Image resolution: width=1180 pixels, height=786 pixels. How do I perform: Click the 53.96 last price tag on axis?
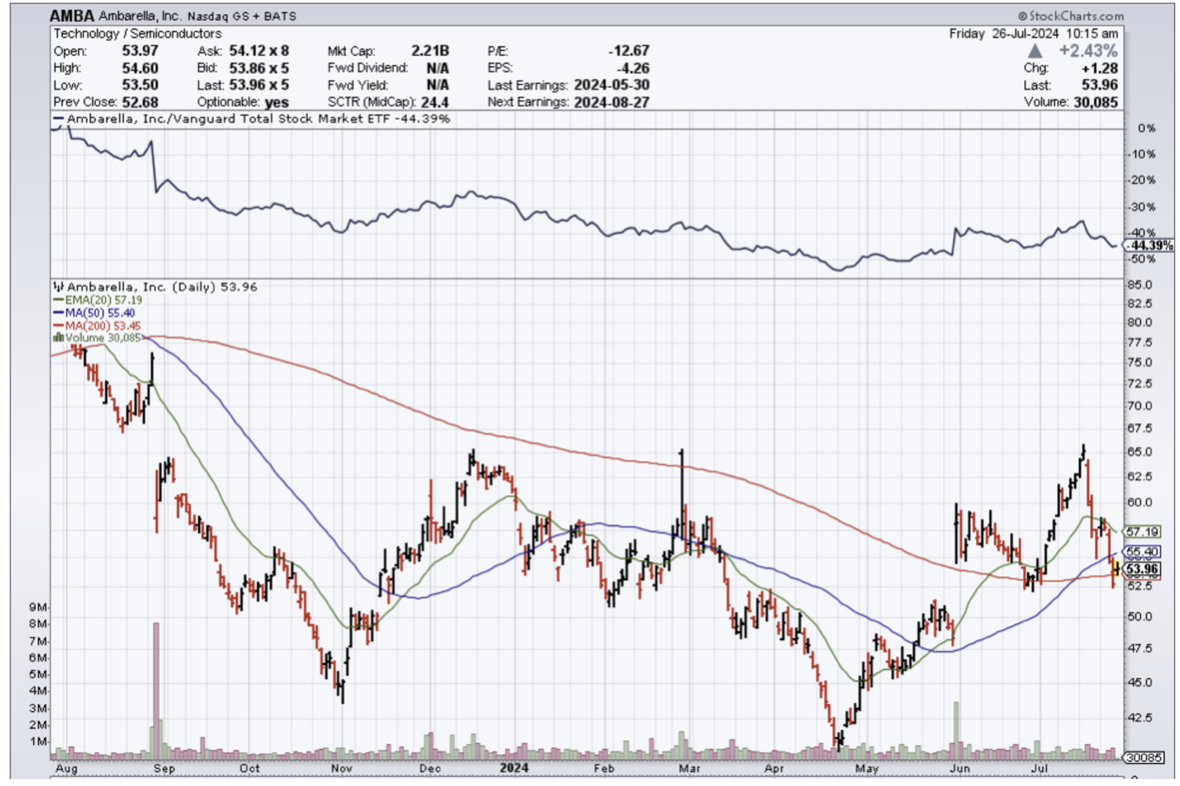(x=1142, y=570)
